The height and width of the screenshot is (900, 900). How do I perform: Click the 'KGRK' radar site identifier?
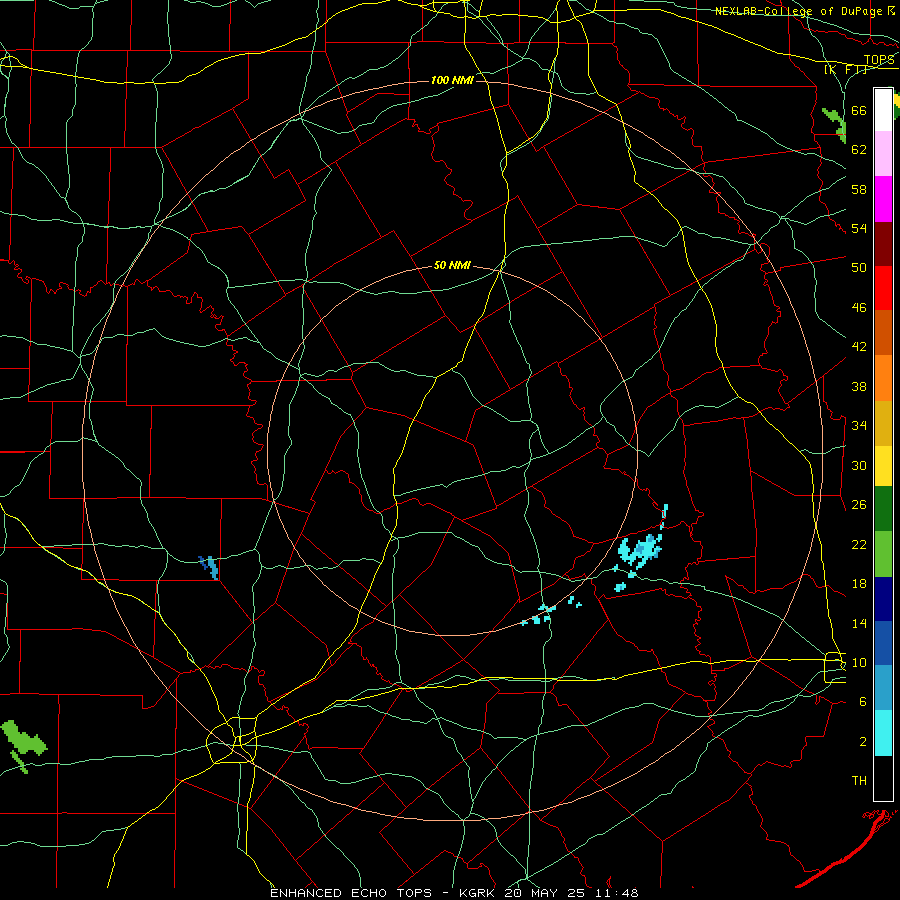click(x=477, y=893)
